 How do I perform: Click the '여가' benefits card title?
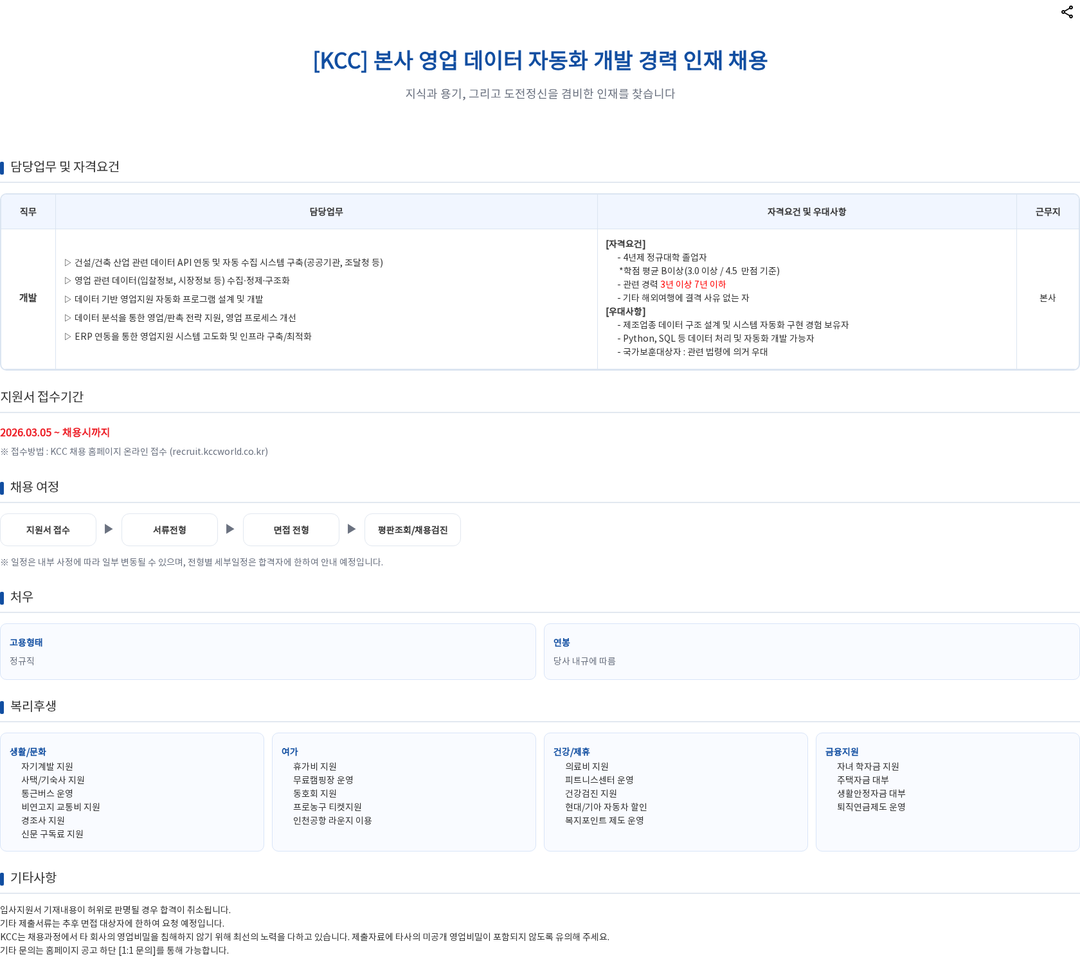coord(289,752)
